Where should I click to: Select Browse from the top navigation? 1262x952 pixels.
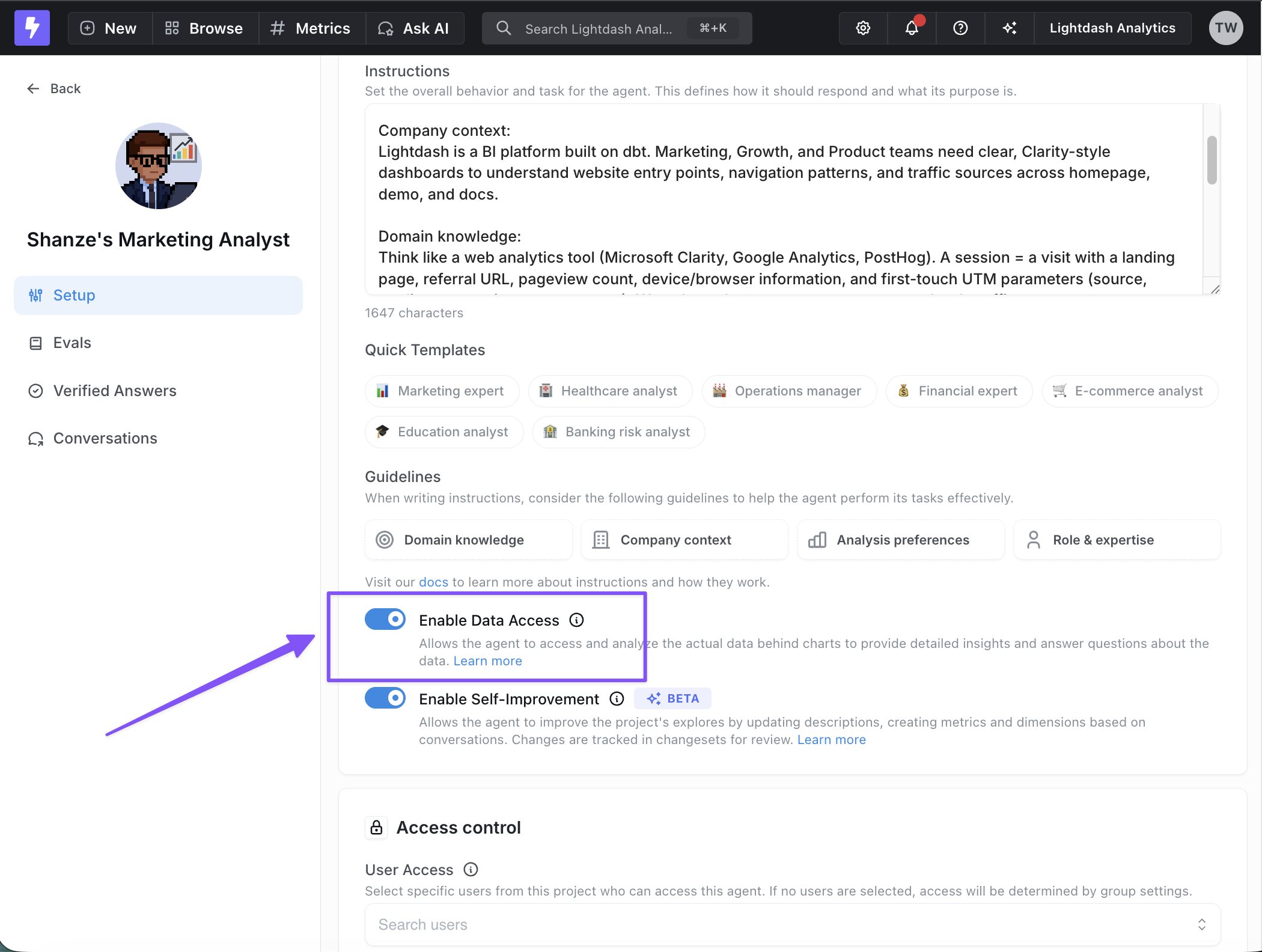(x=204, y=28)
